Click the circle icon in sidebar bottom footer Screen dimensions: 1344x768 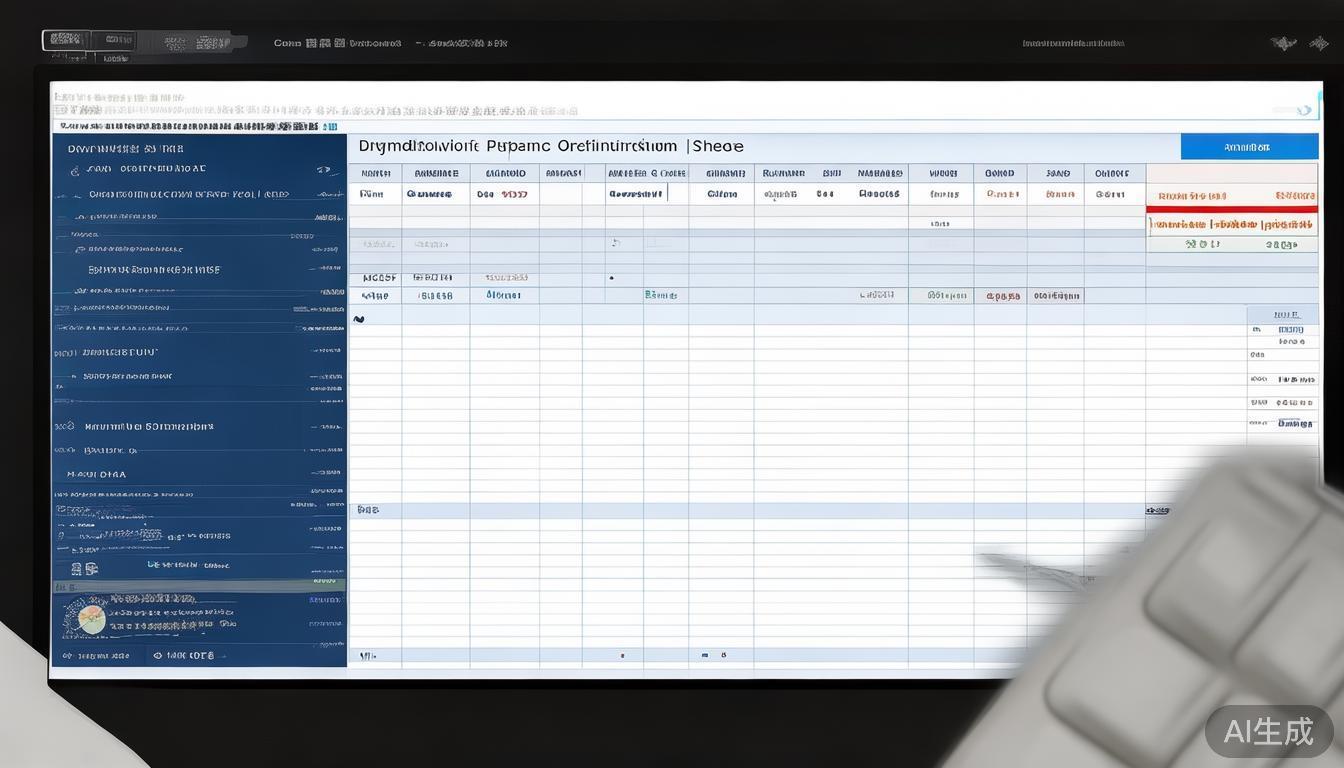click(x=157, y=656)
